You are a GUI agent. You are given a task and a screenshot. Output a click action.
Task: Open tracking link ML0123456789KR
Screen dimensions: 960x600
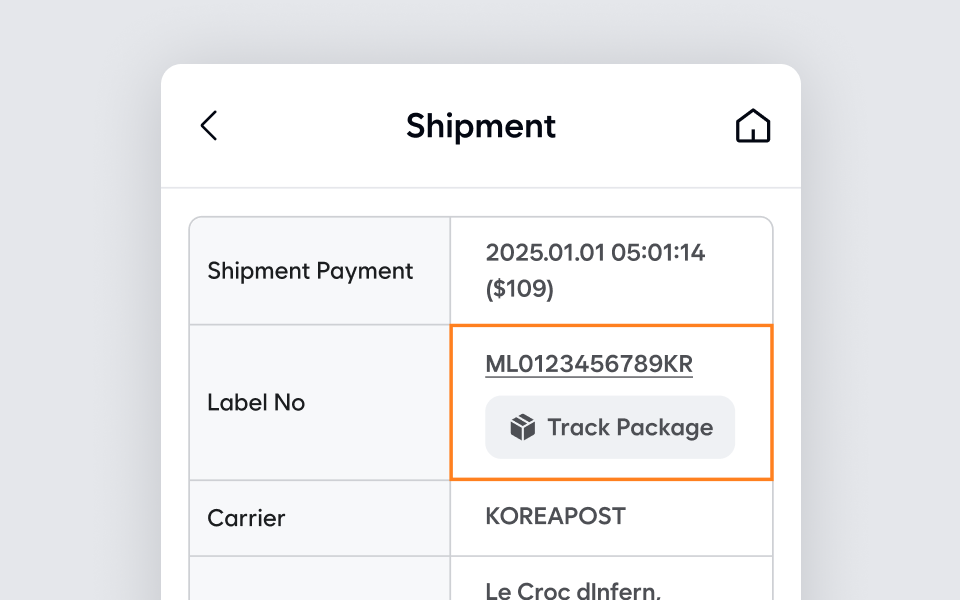click(589, 364)
